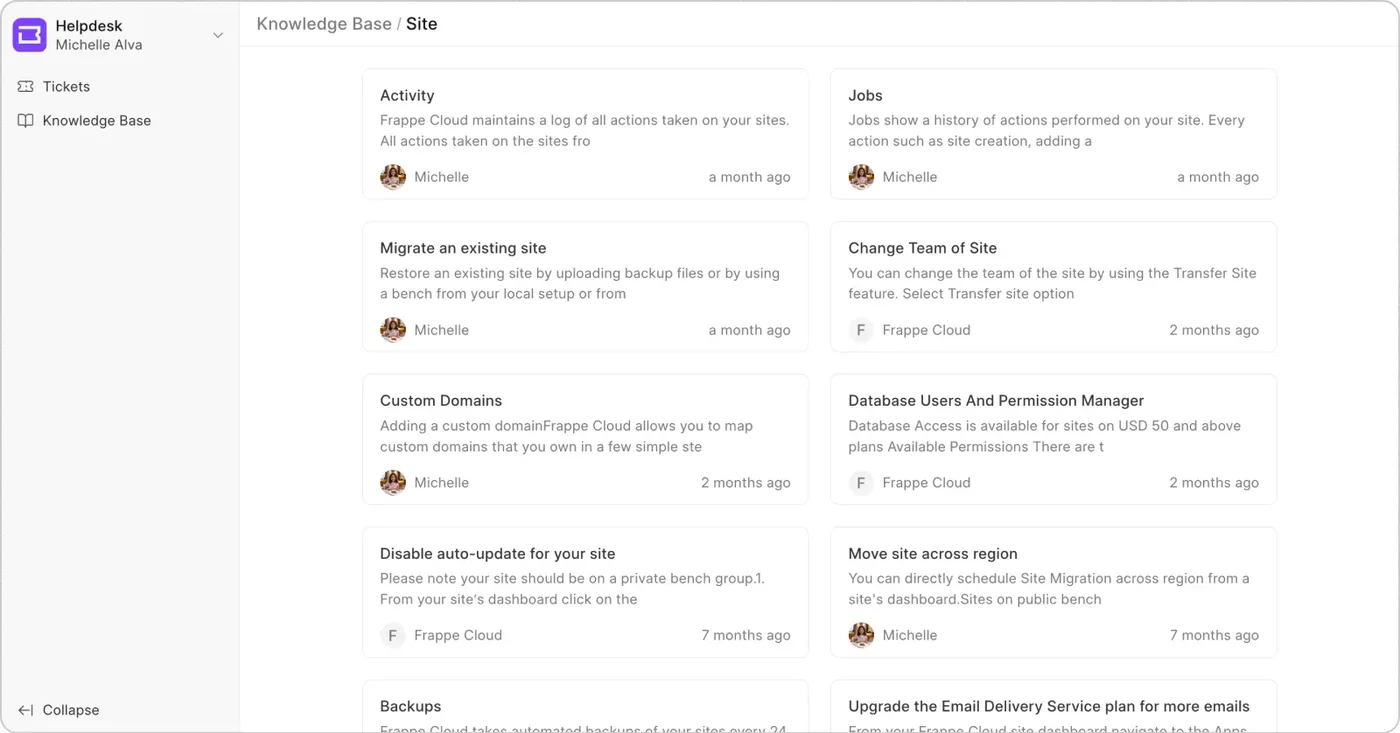1400x733 pixels.
Task: Click the F avatar on Disable auto-update card
Action: pos(393,635)
